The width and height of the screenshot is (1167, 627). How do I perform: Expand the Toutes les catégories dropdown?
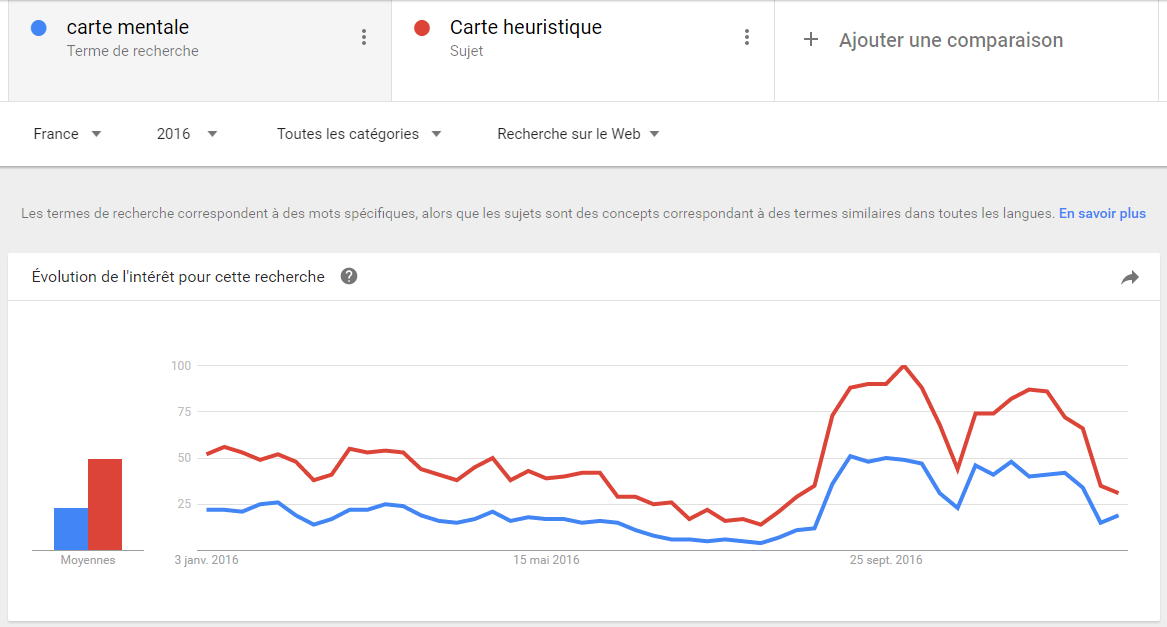(359, 134)
